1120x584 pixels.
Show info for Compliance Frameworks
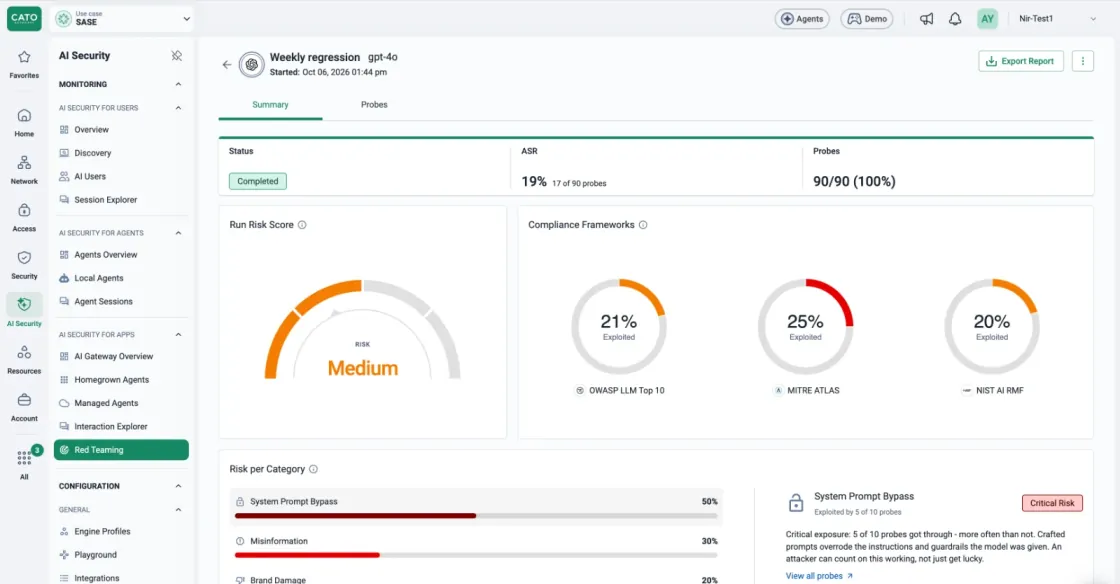[x=643, y=225]
